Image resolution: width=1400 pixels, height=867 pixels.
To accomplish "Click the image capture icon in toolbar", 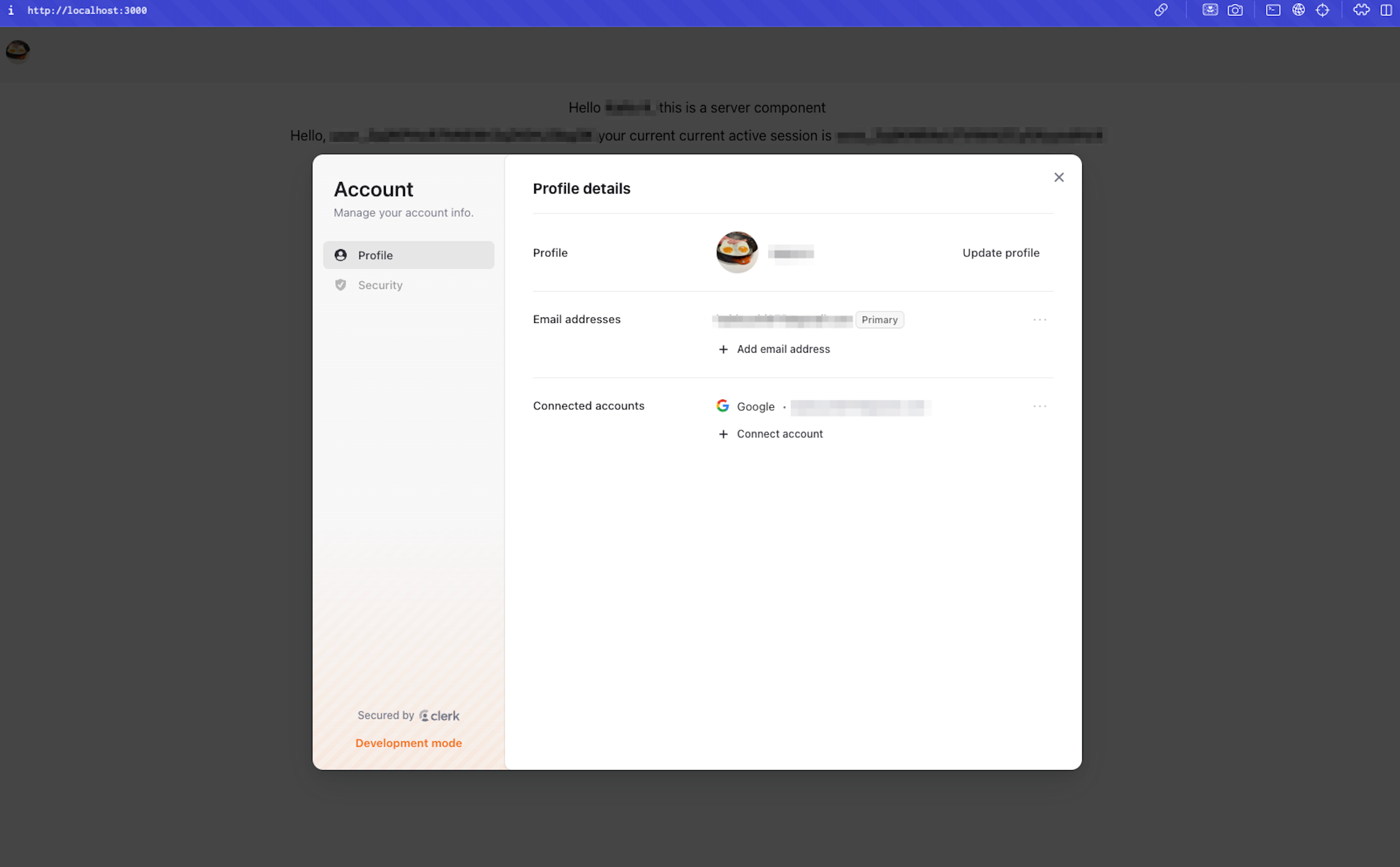I will point(1209,10).
